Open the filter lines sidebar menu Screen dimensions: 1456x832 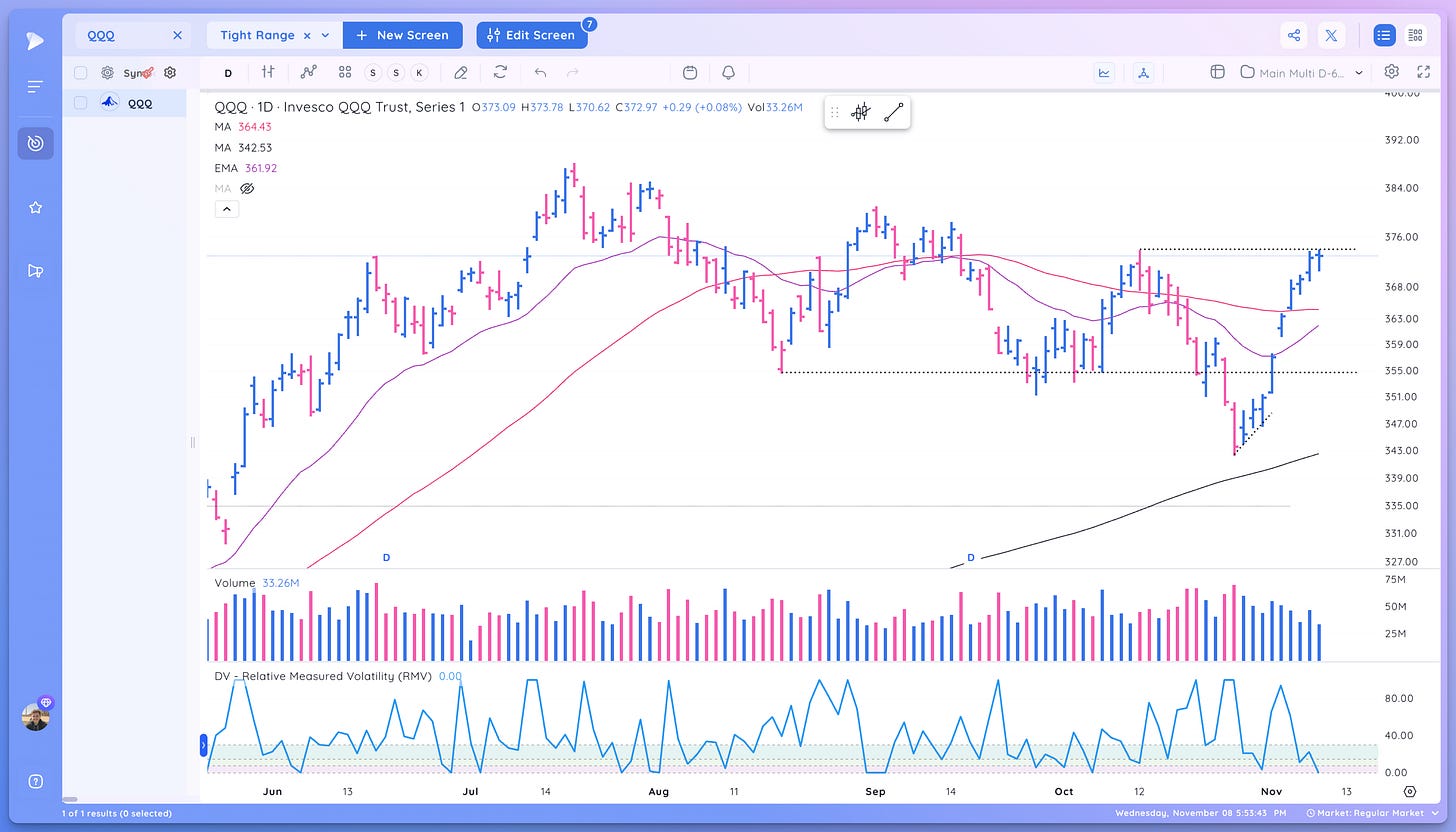[x=35, y=87]
